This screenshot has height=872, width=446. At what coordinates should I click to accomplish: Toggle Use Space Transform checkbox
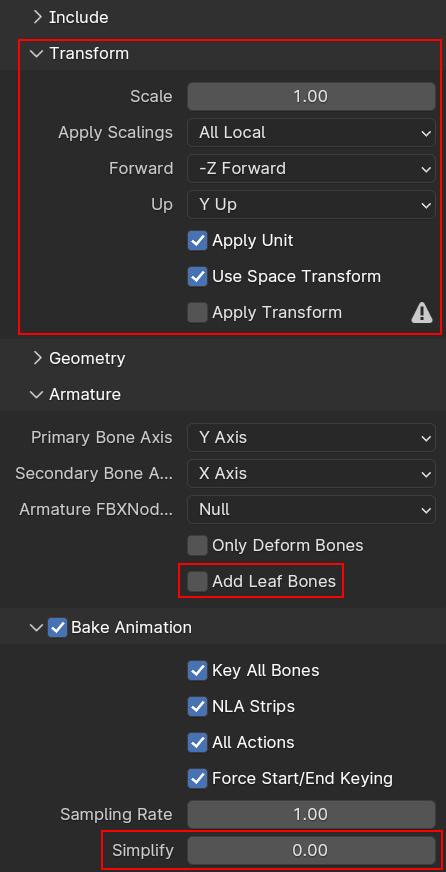click(x=197, y=276)
